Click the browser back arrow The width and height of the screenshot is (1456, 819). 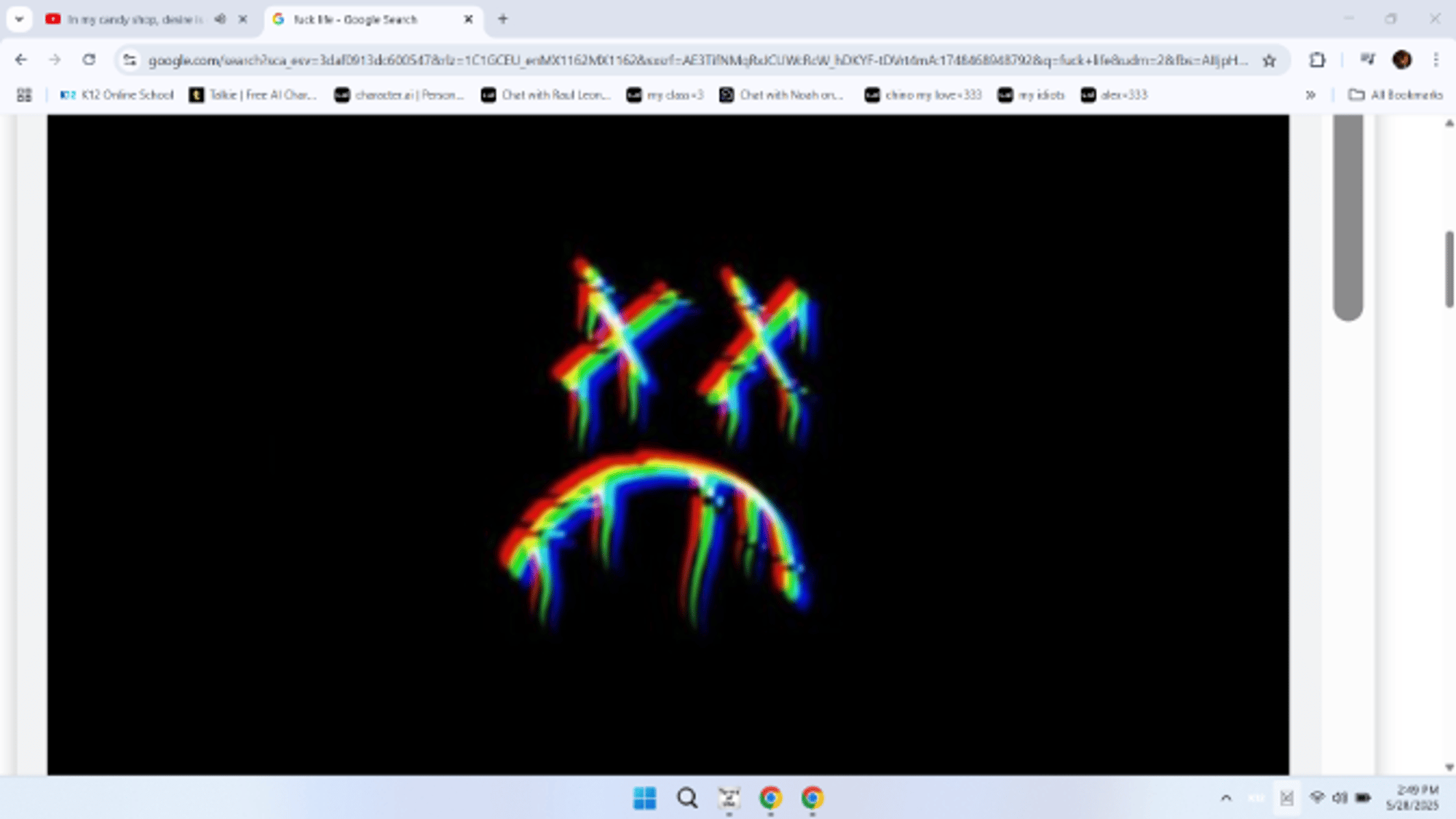pyautogui.click(x=21, y=60)
